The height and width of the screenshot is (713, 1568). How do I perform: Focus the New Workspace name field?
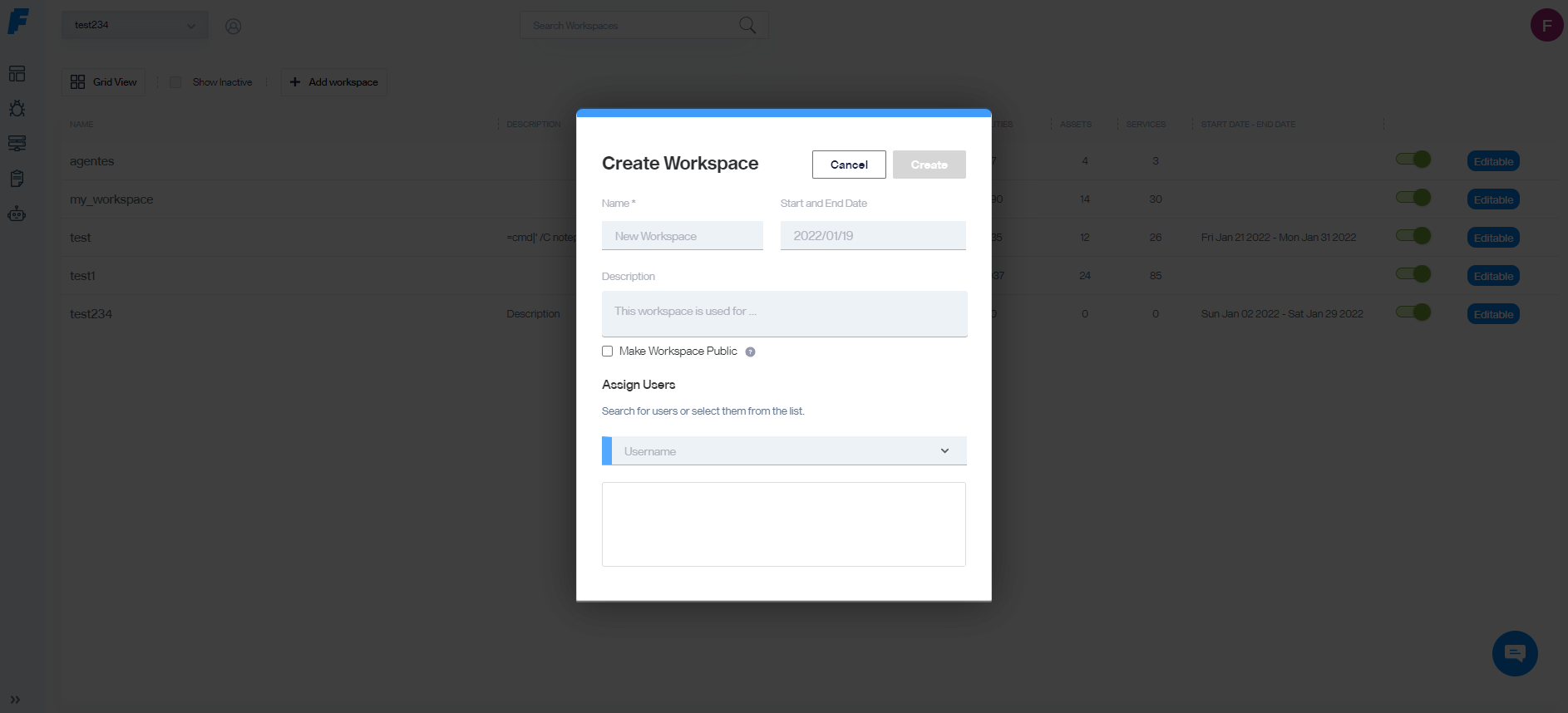683,236
